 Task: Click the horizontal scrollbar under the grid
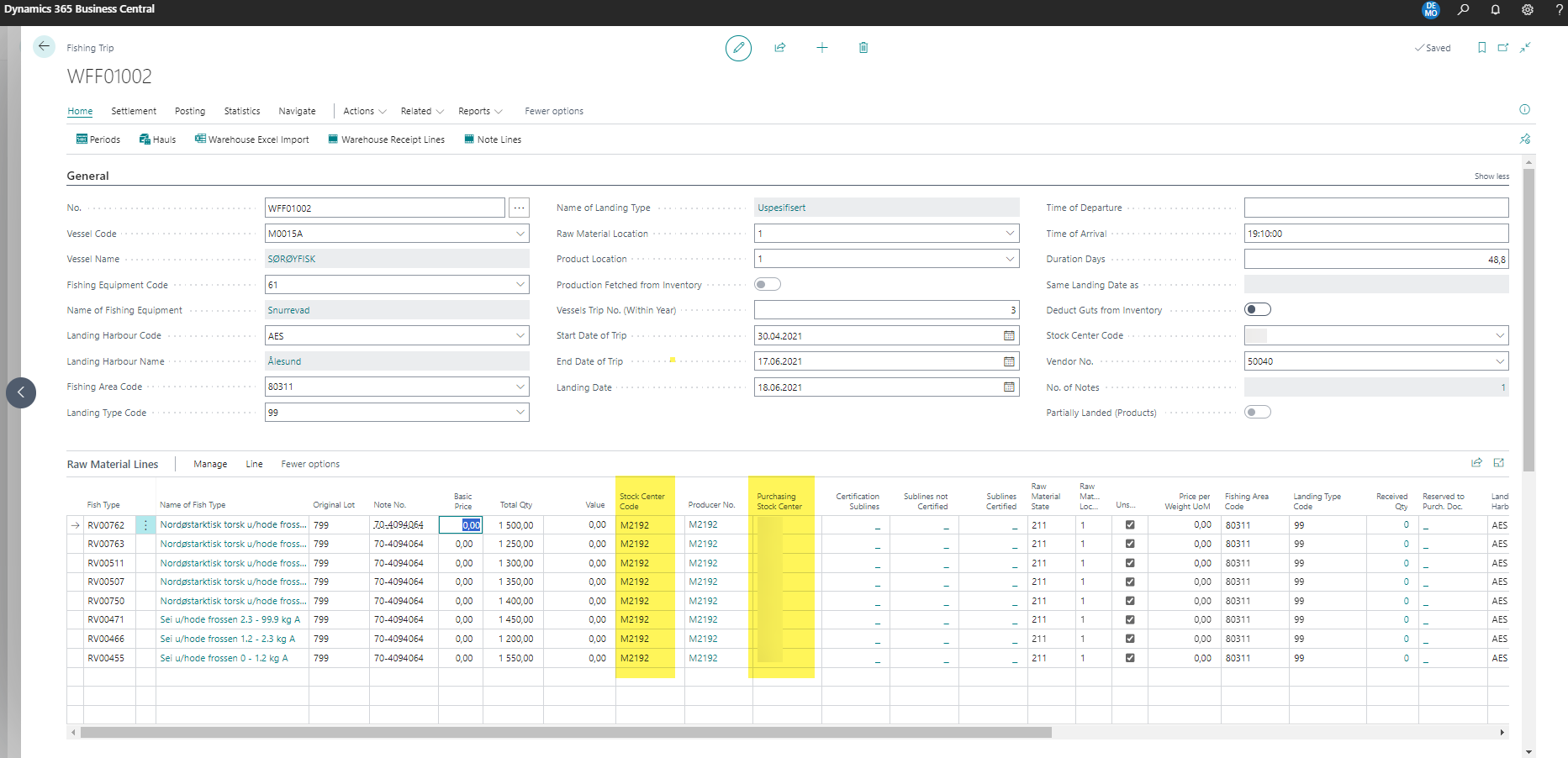pos(565,733)
